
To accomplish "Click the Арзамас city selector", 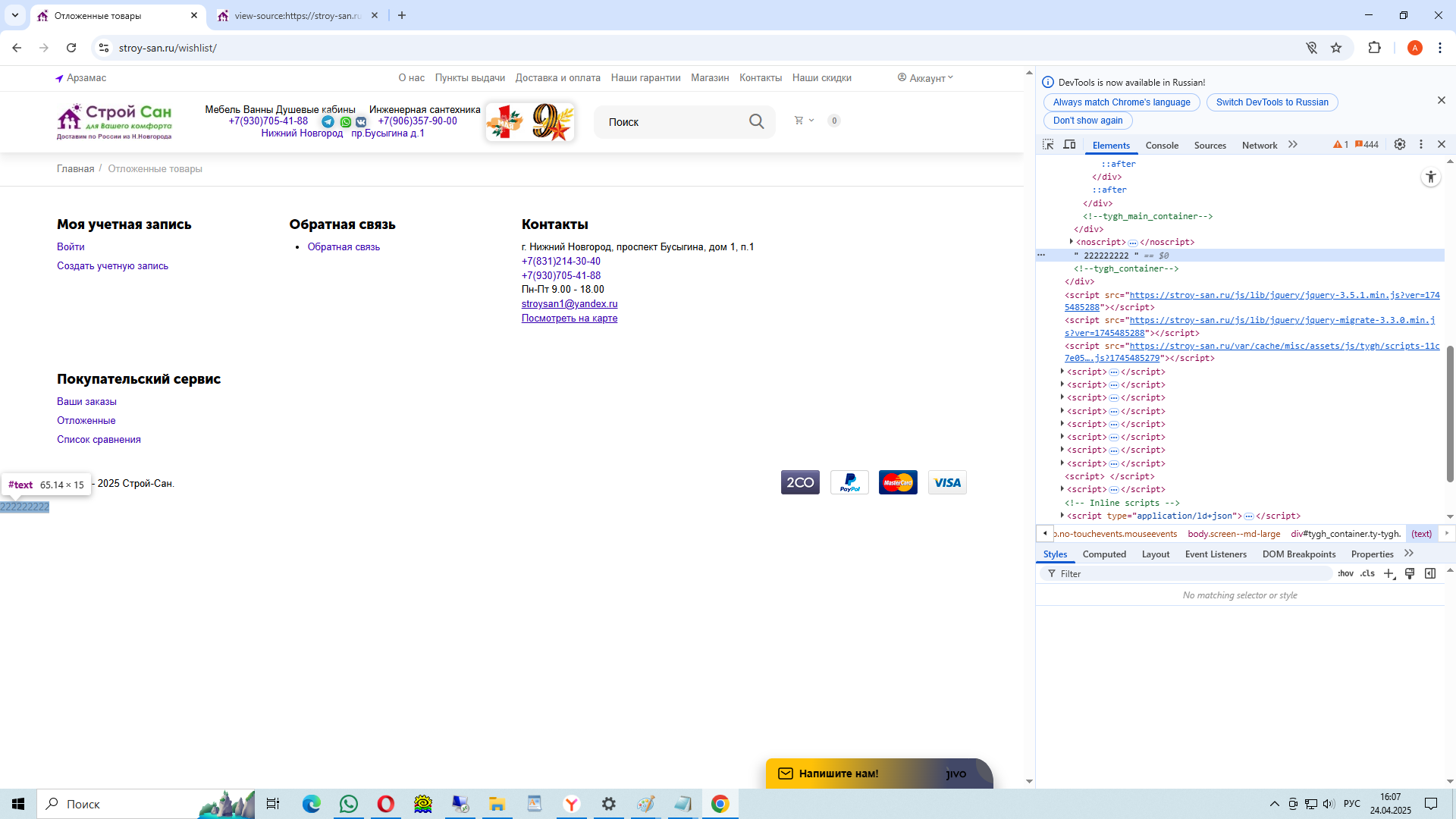I will tap(80, 78).
